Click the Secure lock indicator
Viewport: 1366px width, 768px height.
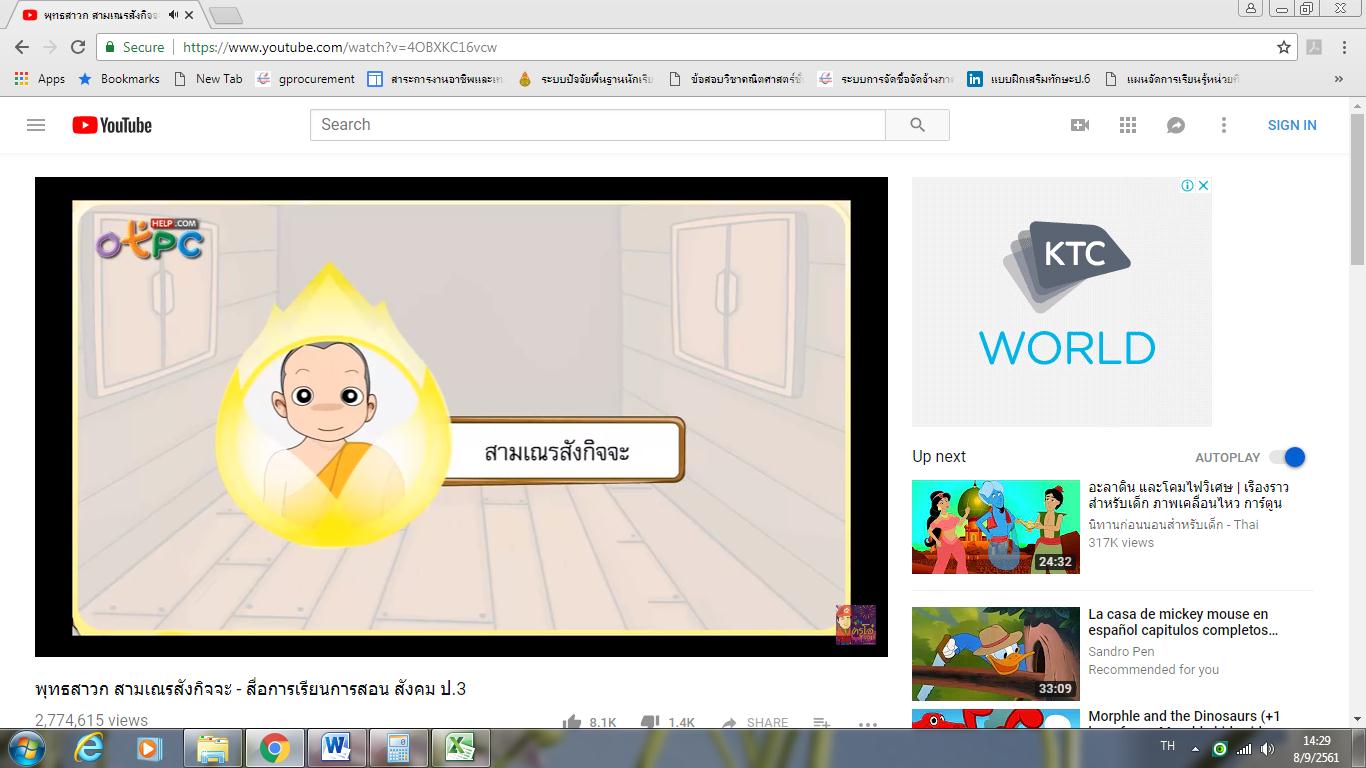(134, 47)
